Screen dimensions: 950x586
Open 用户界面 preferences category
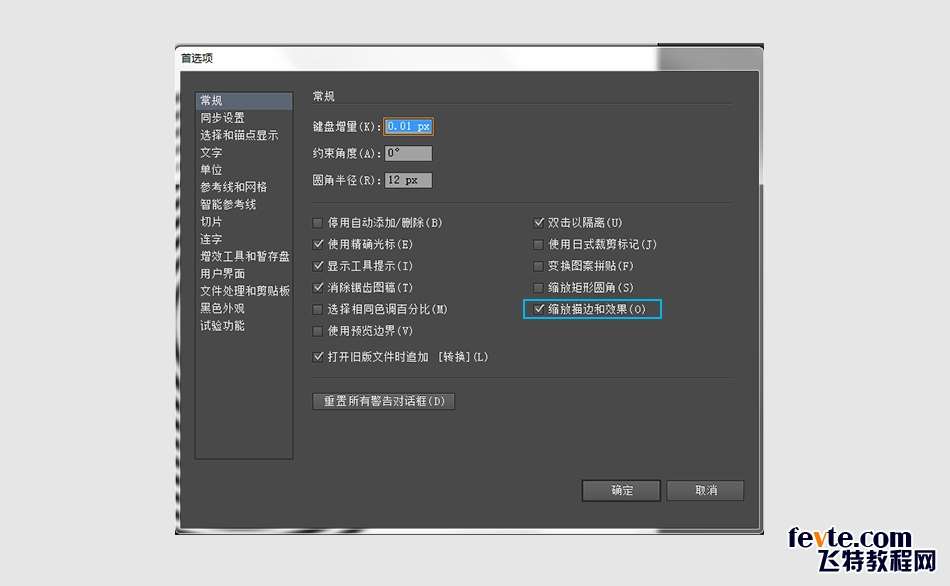click(222, 273)
